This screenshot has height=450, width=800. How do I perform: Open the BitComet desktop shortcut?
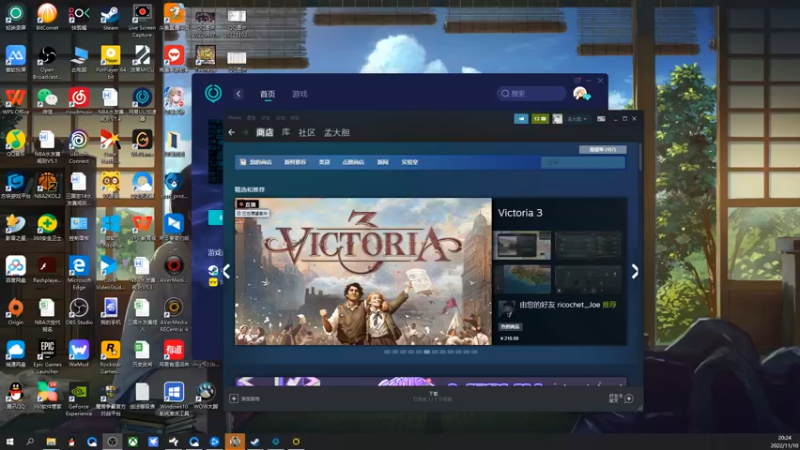47,16
